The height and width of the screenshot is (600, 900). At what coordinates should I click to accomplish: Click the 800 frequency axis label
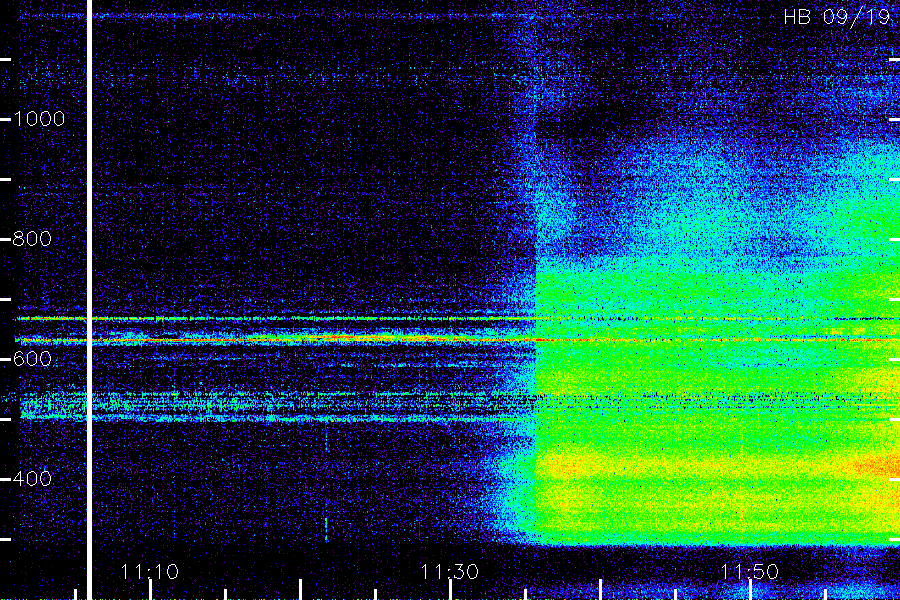32,239
